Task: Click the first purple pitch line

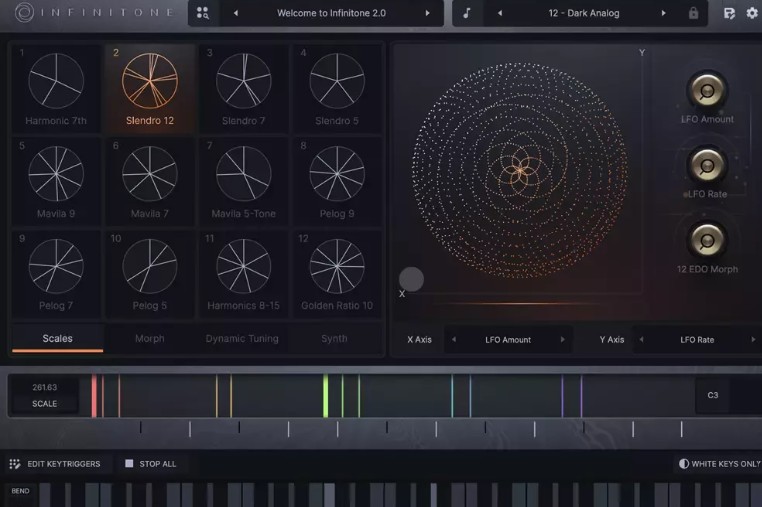Action: point(563,396)
